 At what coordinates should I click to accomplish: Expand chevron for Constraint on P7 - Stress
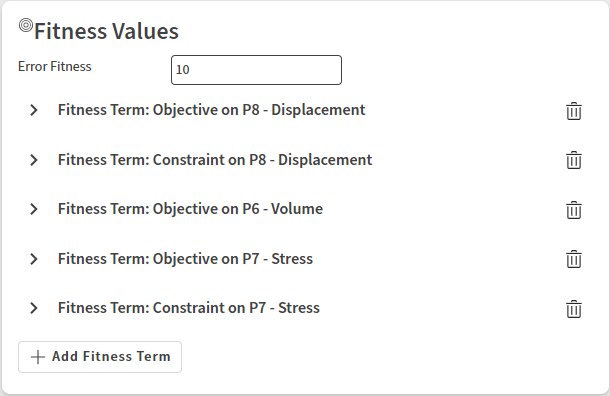[34, 308]
